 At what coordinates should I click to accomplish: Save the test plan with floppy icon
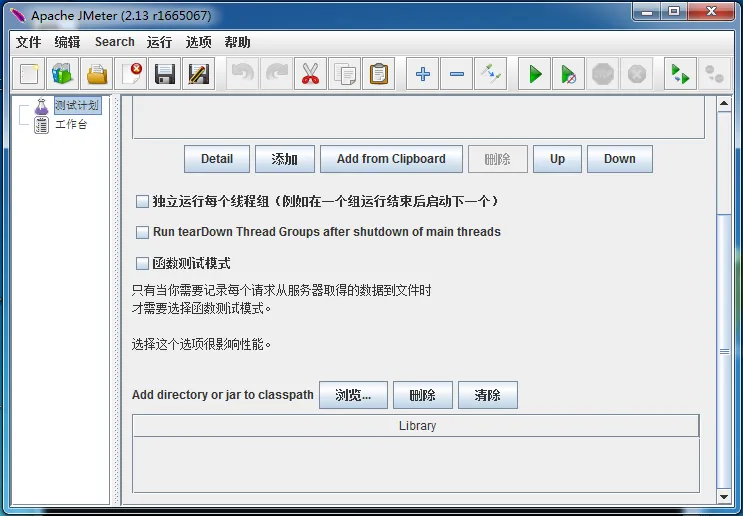pyautogui.click(x=164, y=74)
